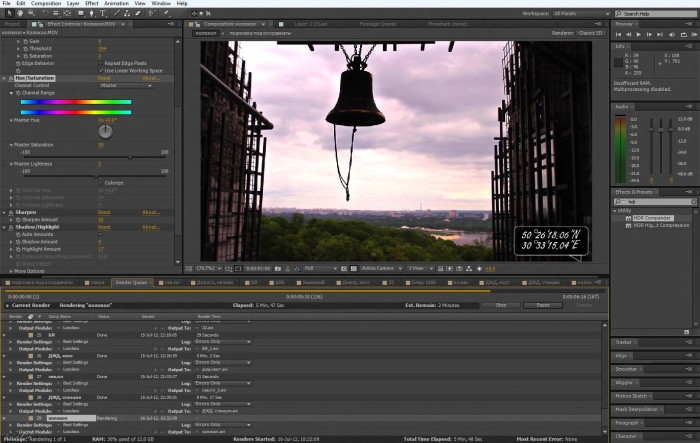The height and width of the screenshot is (443, 700).
Task: Click the Master Hue dial
Action: tap(105, 132)
